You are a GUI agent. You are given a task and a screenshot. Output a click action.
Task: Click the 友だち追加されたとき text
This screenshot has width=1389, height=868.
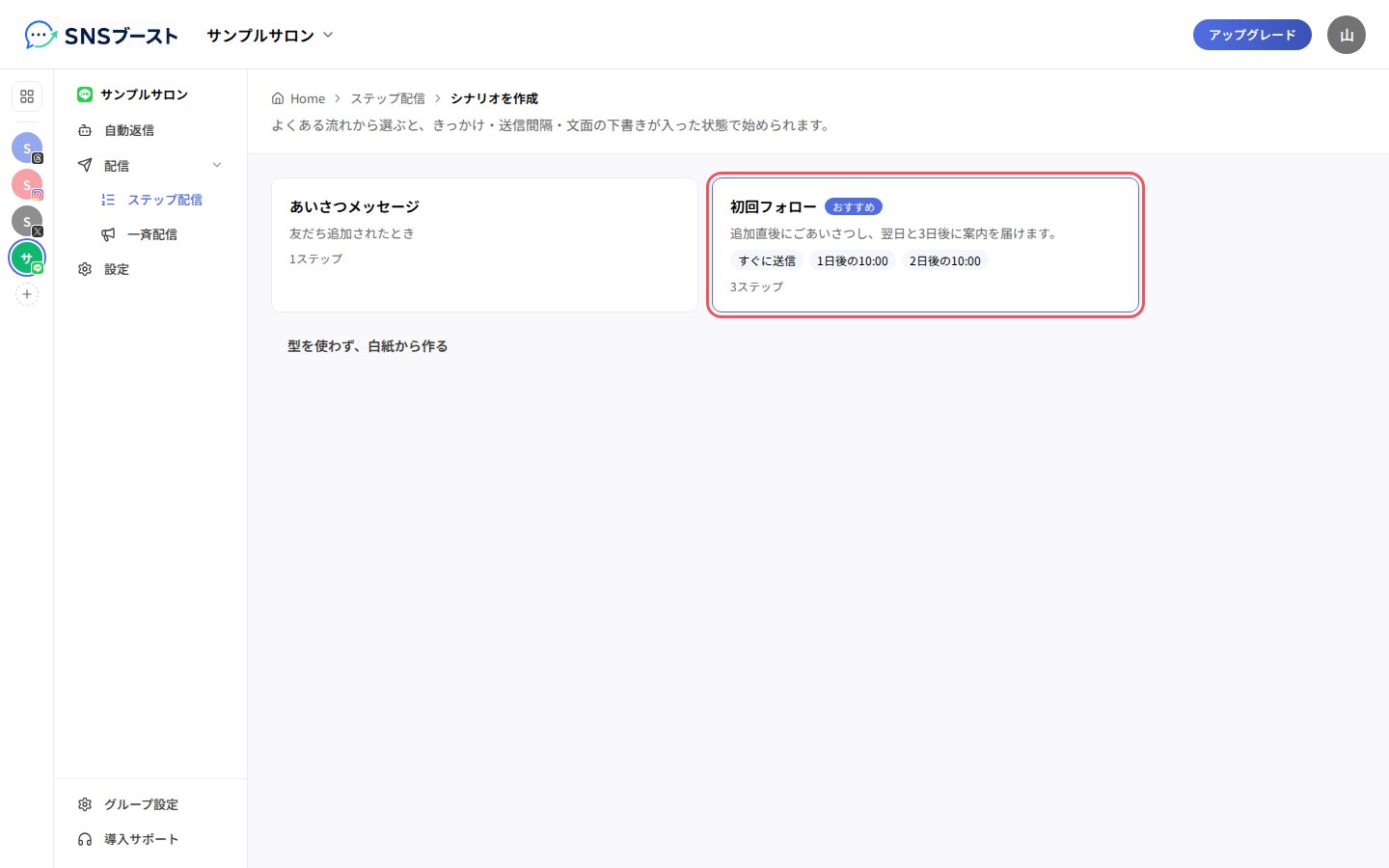[352, 233]
